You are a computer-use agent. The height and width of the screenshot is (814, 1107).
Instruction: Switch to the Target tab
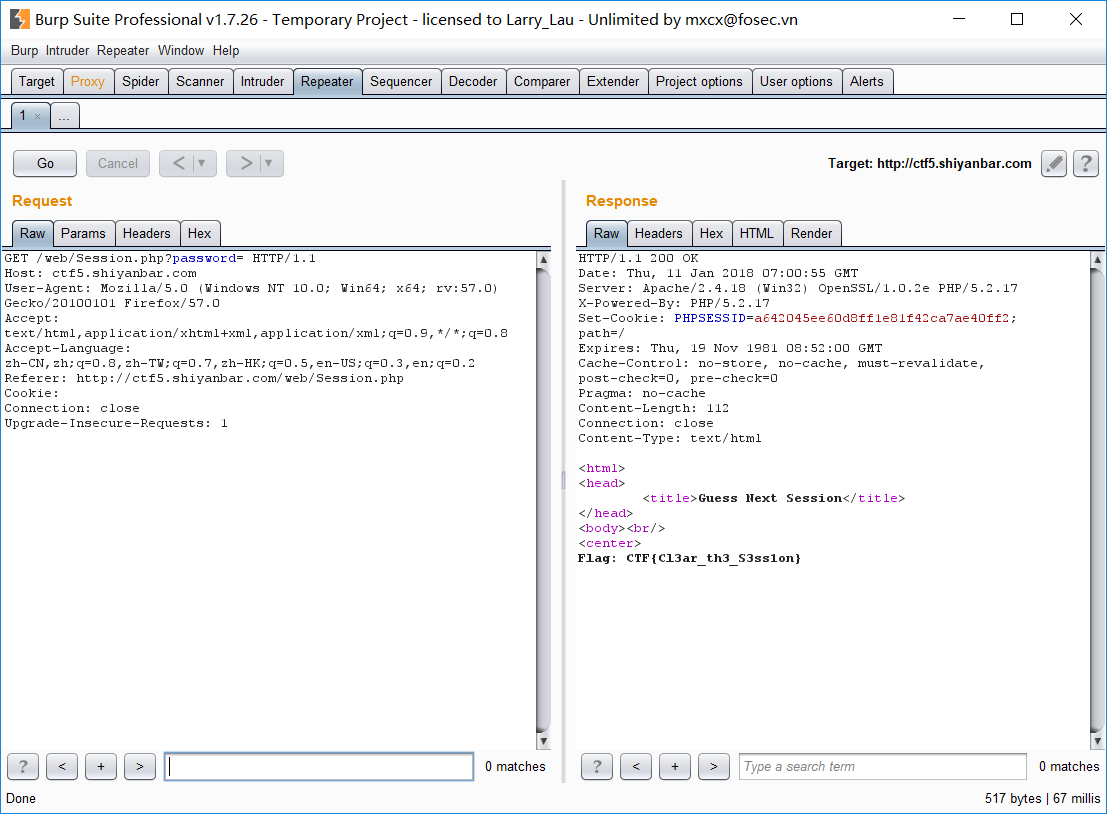coord(37,82)
